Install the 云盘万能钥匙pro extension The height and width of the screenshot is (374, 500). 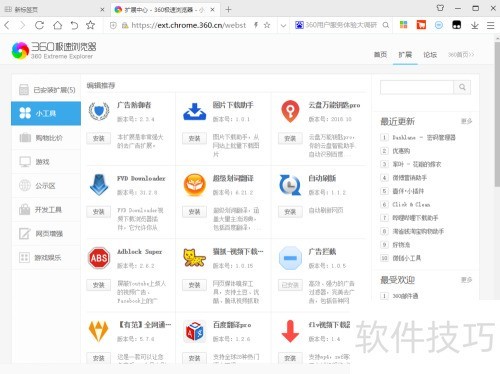pos(290,138)
